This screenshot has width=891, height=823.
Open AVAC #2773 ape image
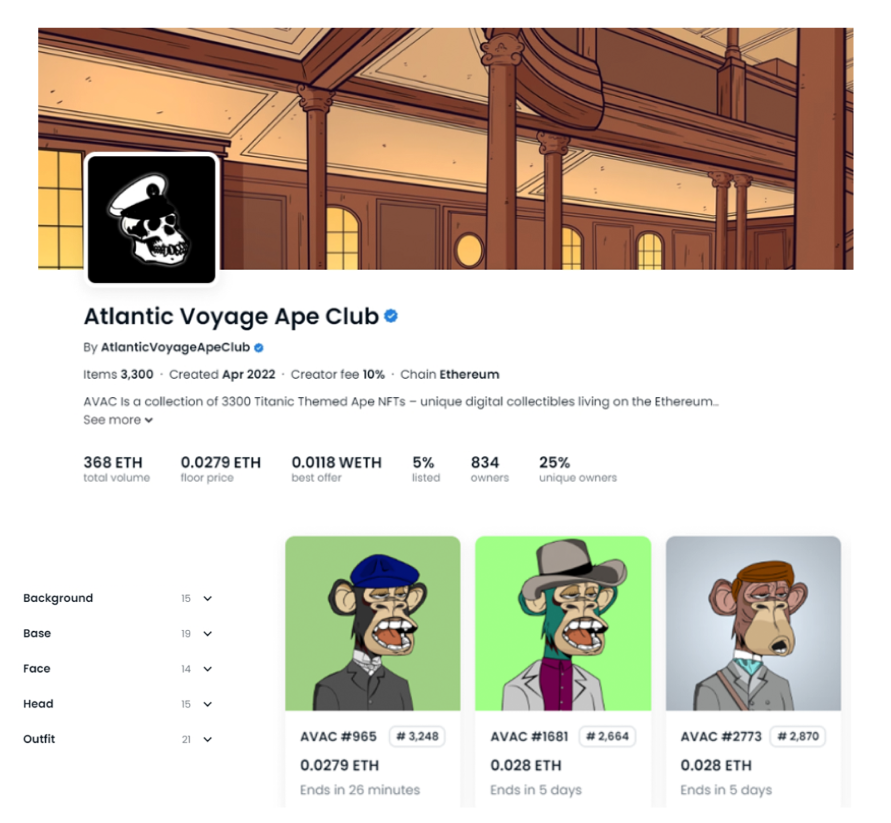[753, 624]
